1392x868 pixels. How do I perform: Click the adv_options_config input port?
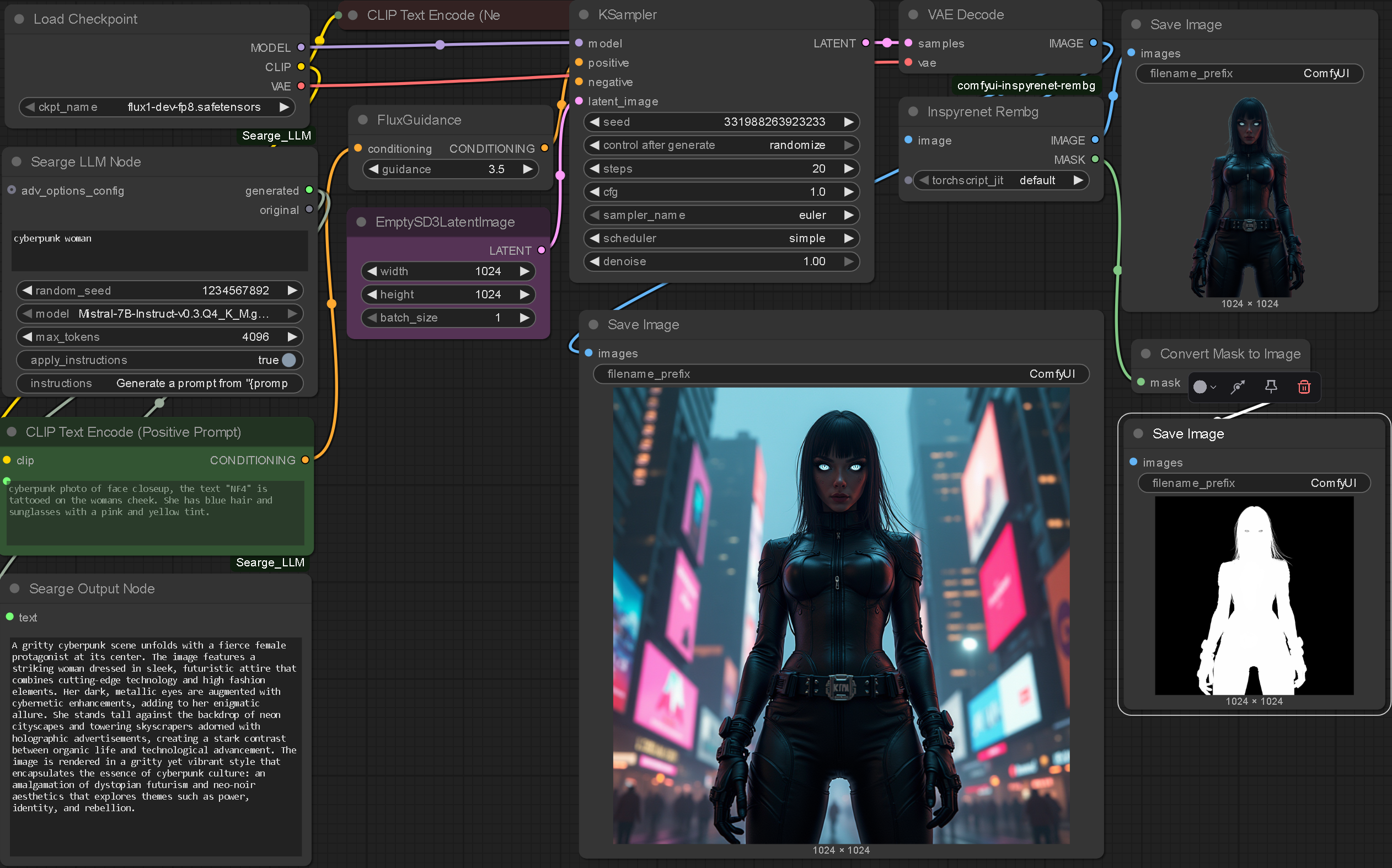(12, 190)
